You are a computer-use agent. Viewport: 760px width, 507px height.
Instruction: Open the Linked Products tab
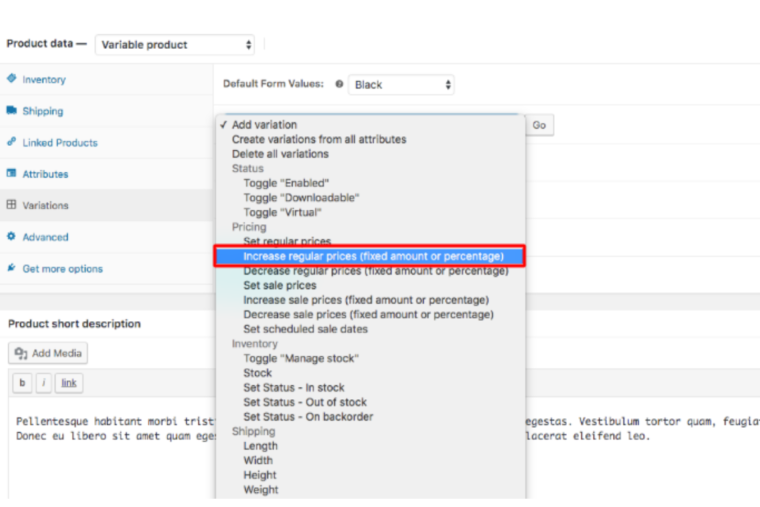(x=106, y=143)
